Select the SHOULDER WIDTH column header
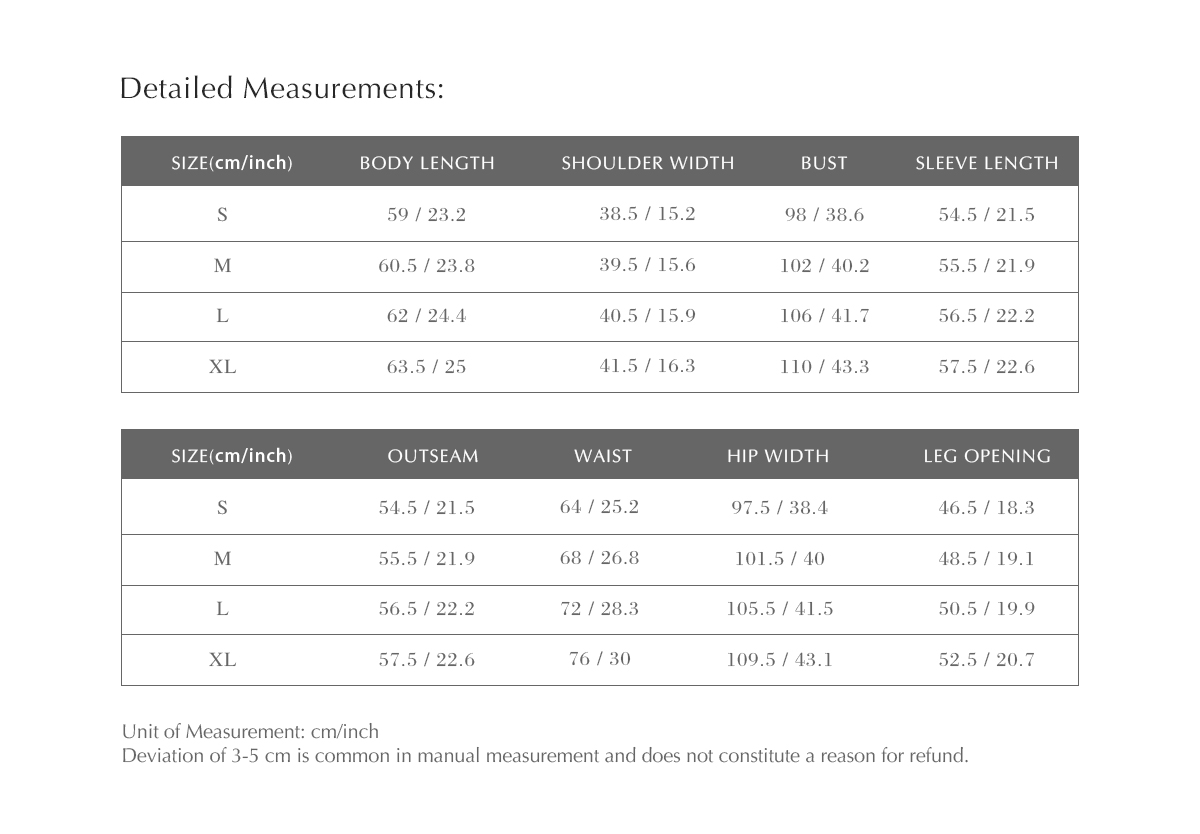Viewport: 1200px width, 834px height. click(647, 163)
